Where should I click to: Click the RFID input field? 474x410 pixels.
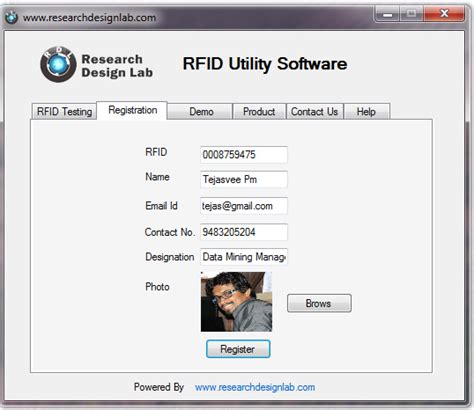[244, 155]
